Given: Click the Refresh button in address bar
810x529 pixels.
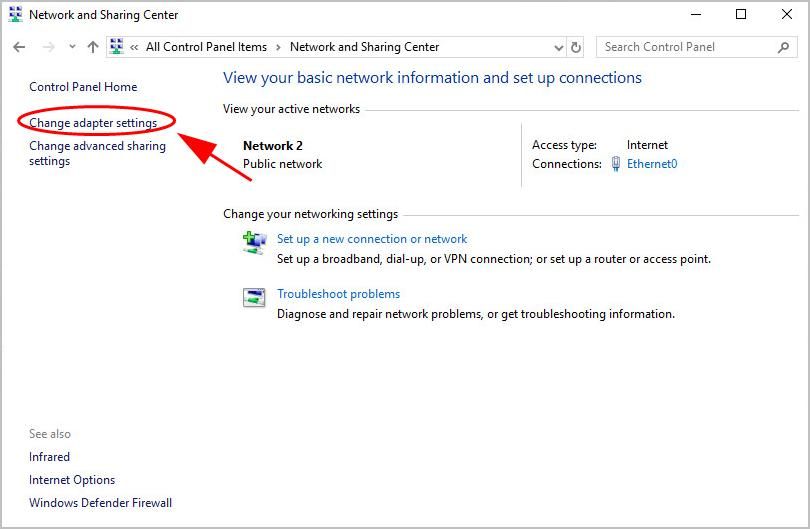Looking at the screenshot, I should tap(576, 47).
